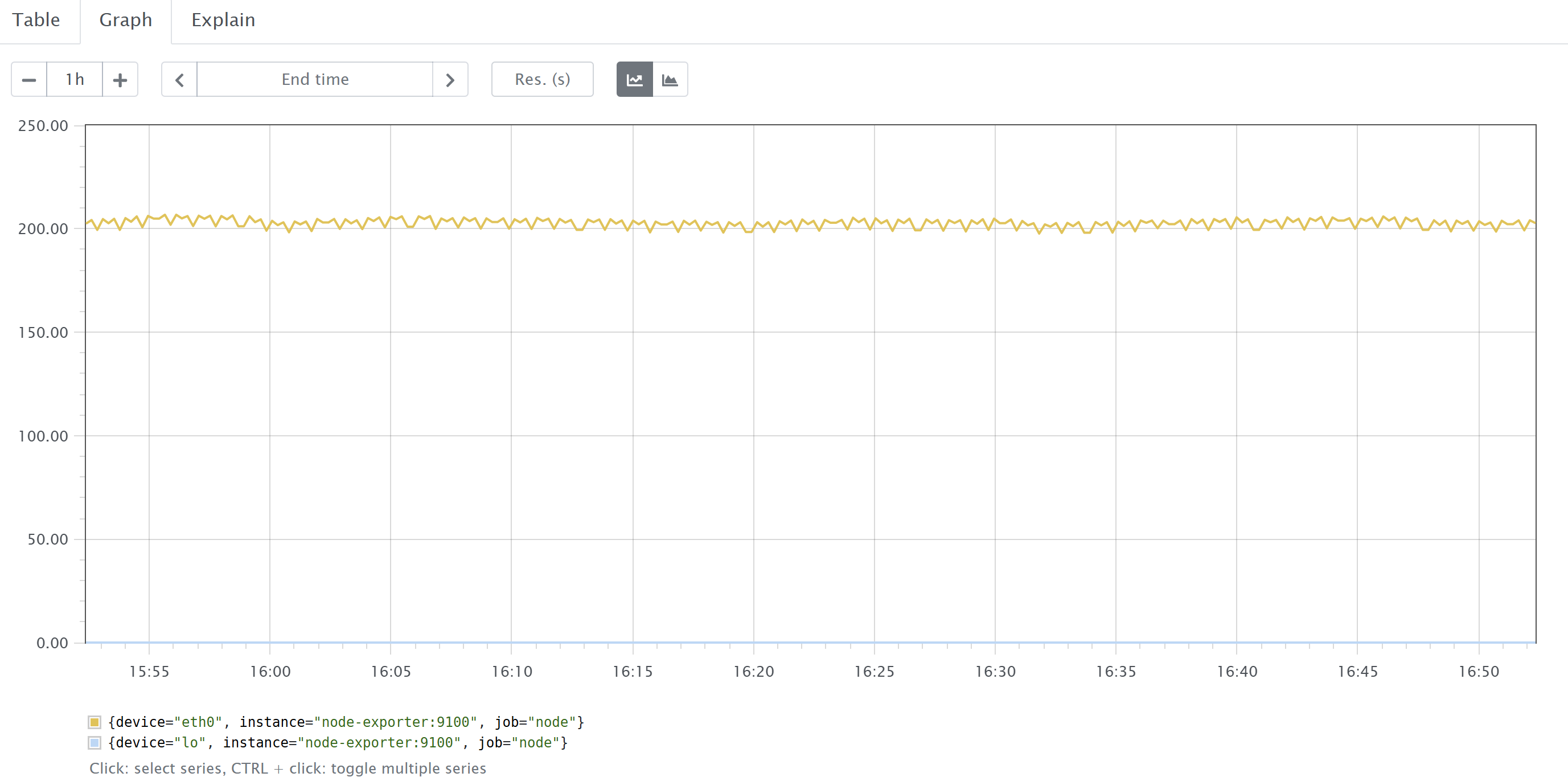
Task: Step forward end time with right chevron
Action: tap(450, 79)
